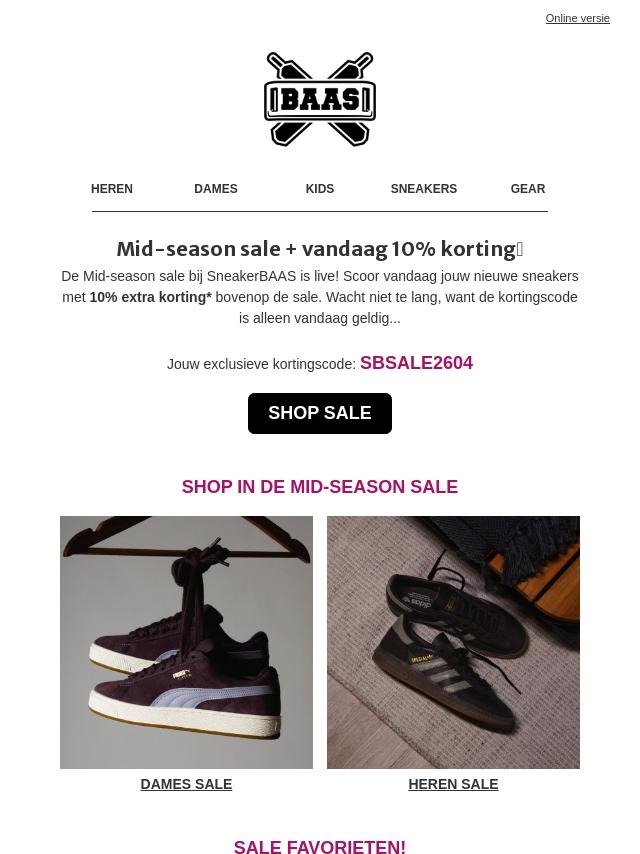Image resolution: width=640 pixels, height=854 pixels.
Task: Follow the DAMES SALE link
Action: pyautogui.click(x=186, y=784)
